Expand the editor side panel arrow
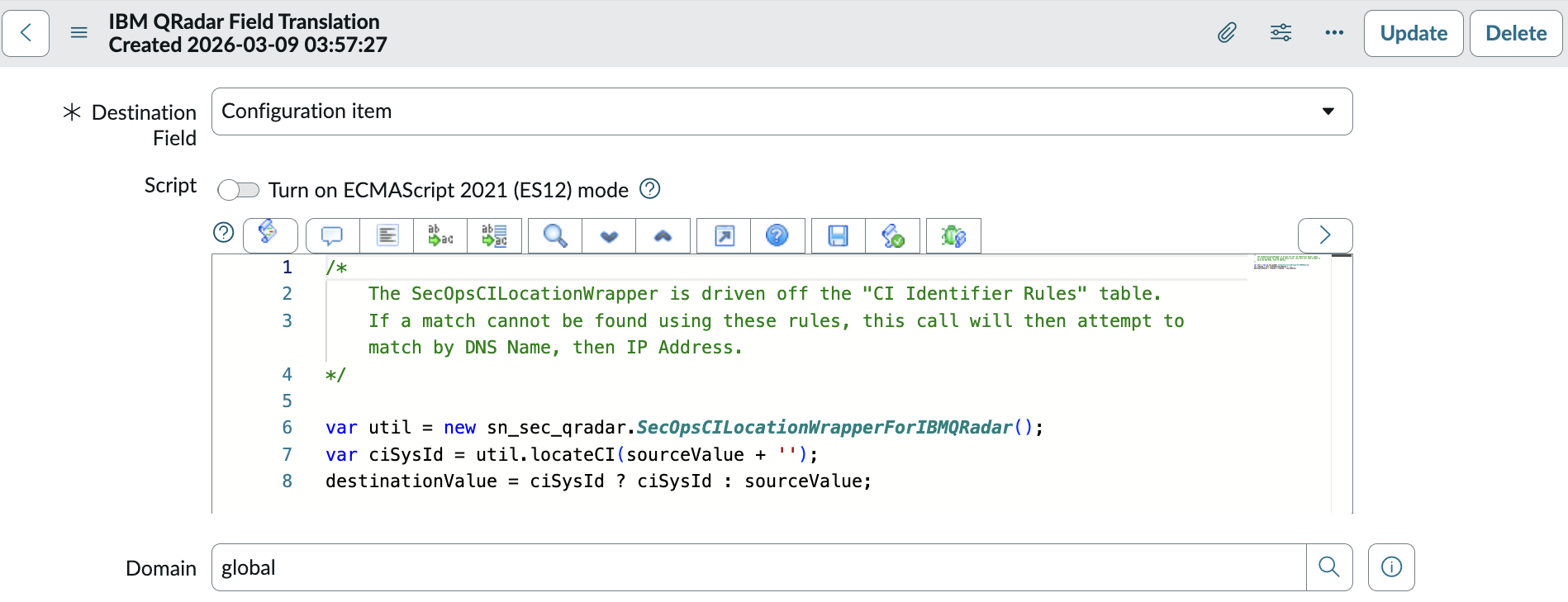This screenshot has width=1568, height=602. [x=1325, y=235]
